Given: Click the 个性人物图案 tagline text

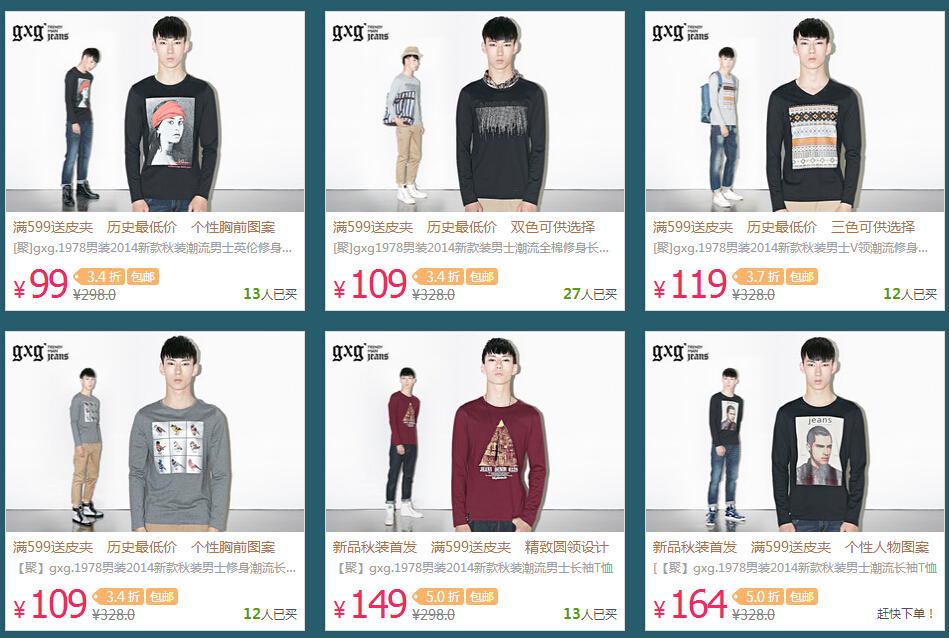Looking at the screenshot, I should click(x=887, y=547).
